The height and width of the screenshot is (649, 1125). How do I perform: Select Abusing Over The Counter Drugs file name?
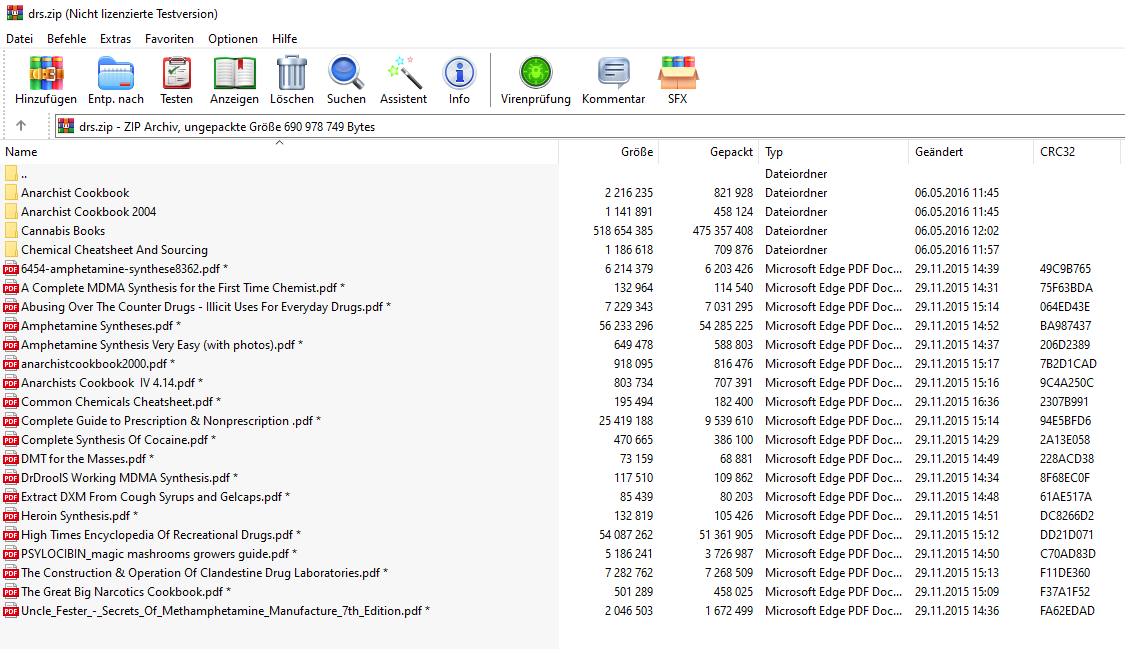(206, 307)
